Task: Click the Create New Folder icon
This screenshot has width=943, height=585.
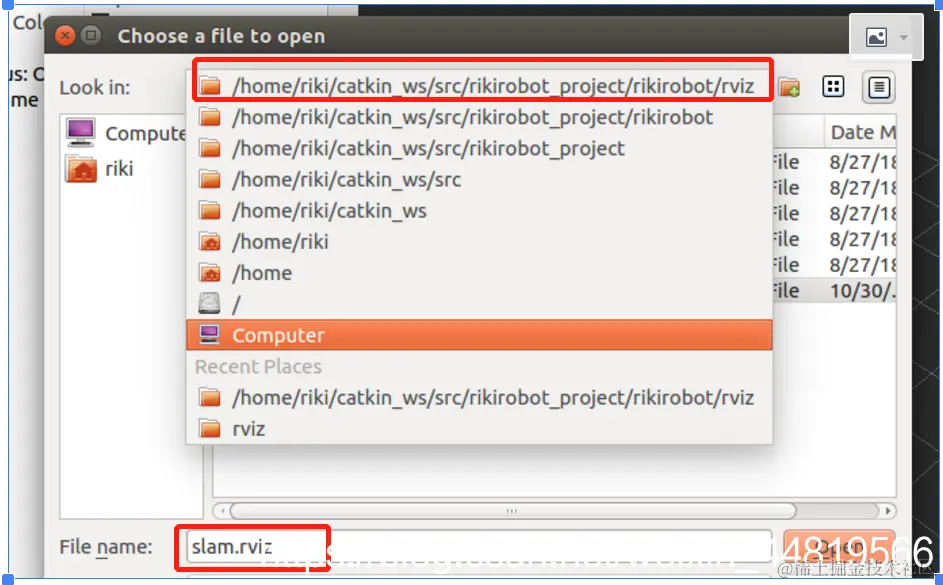Action: point(789,88)
